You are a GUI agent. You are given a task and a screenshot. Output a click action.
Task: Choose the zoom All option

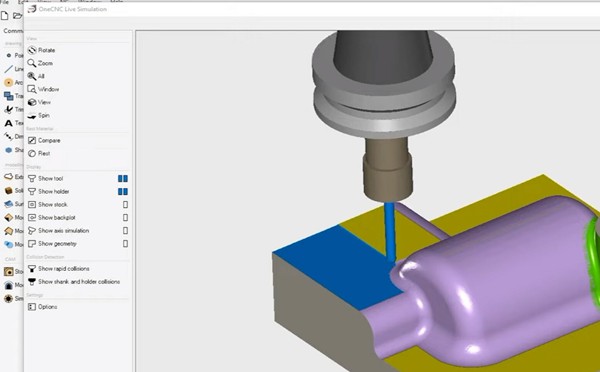point(36,76)
